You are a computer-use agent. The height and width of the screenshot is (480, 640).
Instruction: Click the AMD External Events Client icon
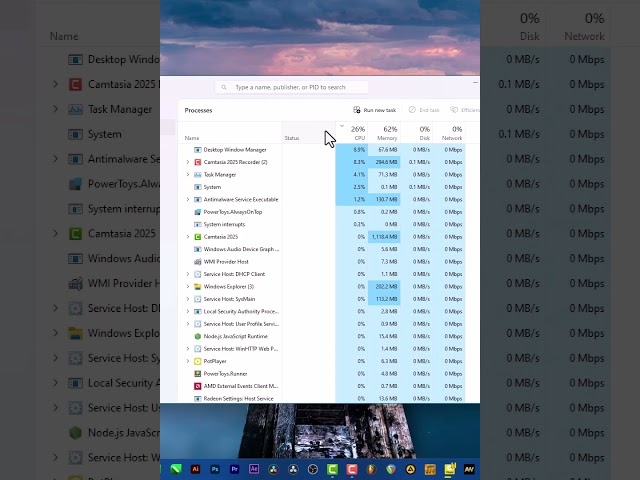coord(198,386)
